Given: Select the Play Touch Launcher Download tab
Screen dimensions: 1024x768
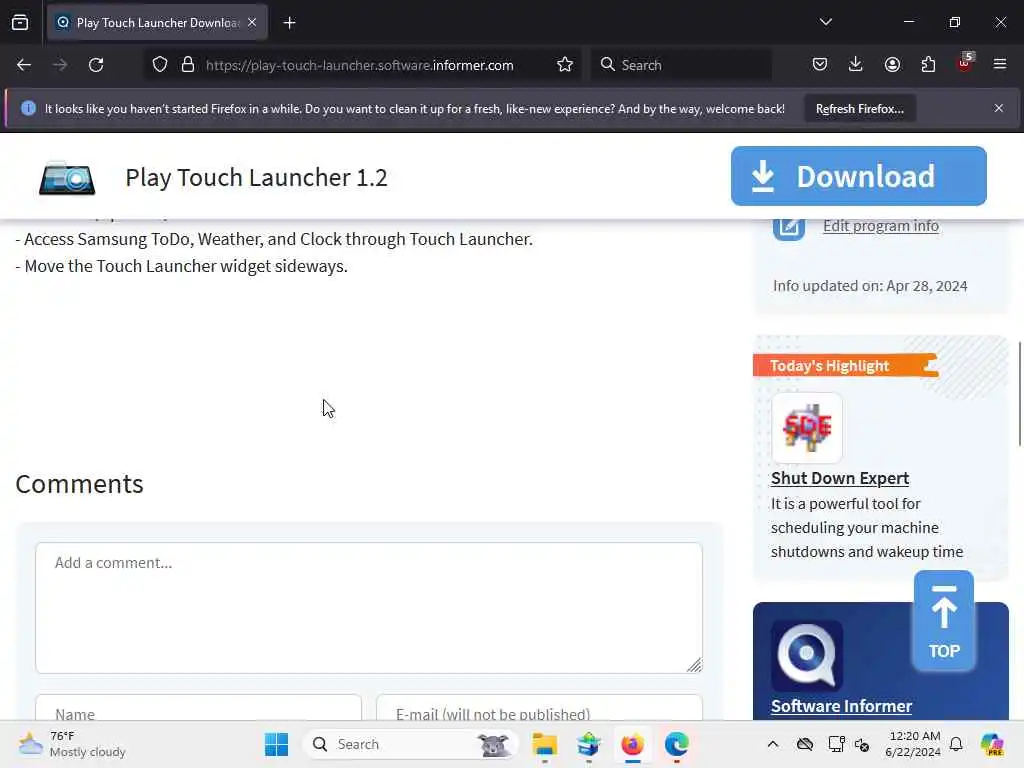Looking at the screenshot, I should 157,22.
